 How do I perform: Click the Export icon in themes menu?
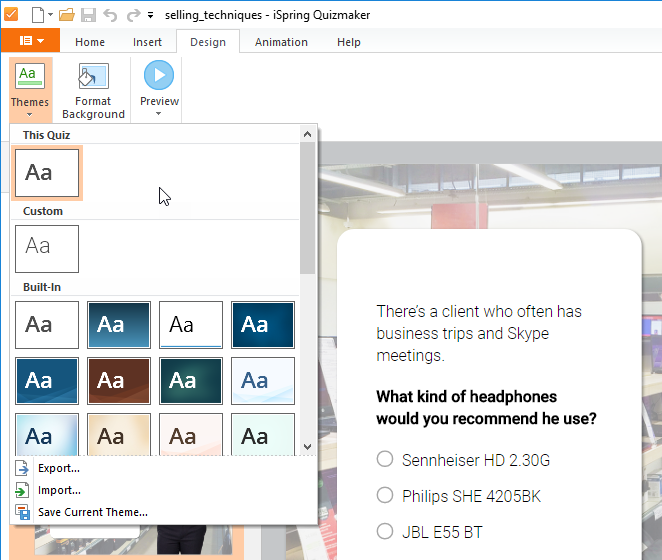[22, 468]
